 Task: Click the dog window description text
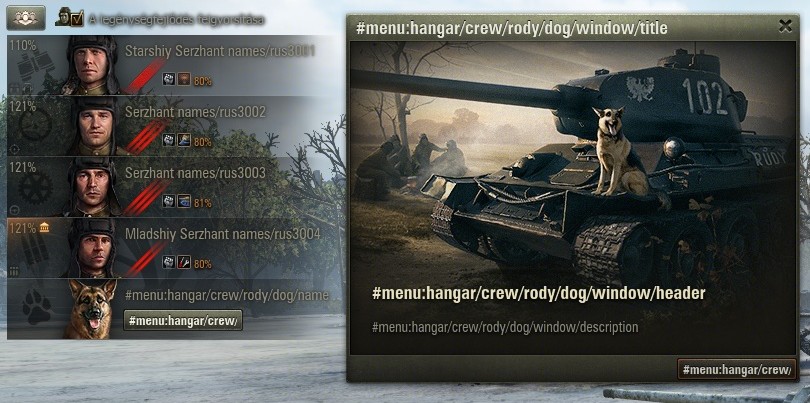click(505, 327)
